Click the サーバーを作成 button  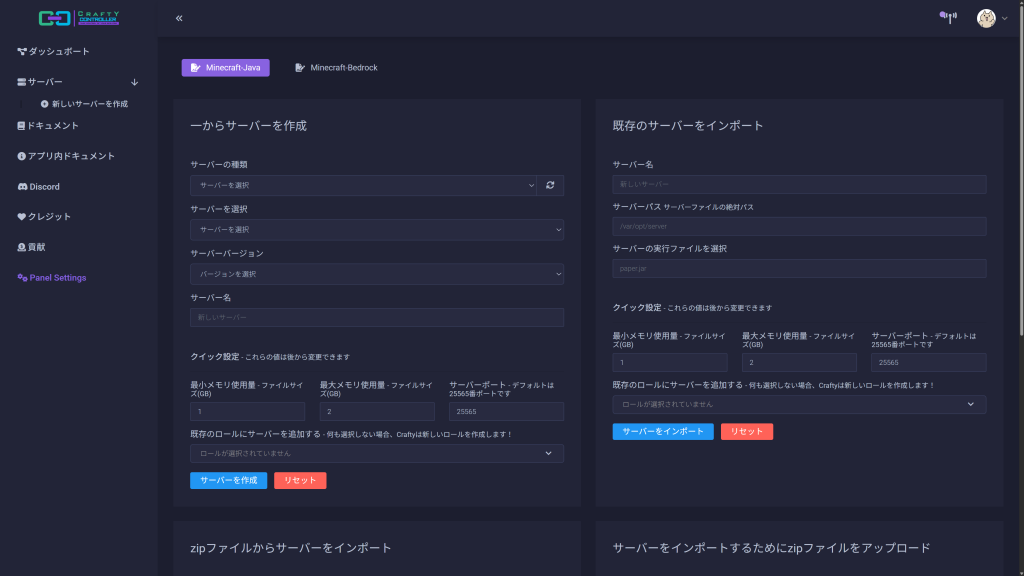coord(228,481)
